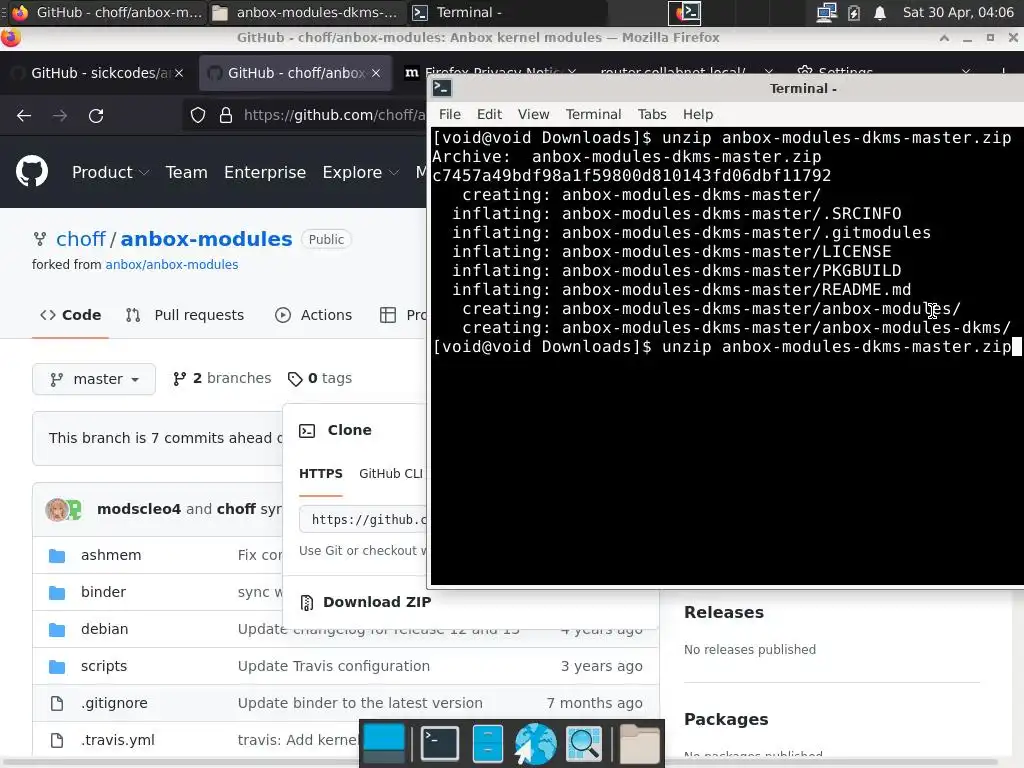The height and width of the screenshot is (768, 1024).
Task: Click Team in GitHub header
Action: (x=186, y=172)
